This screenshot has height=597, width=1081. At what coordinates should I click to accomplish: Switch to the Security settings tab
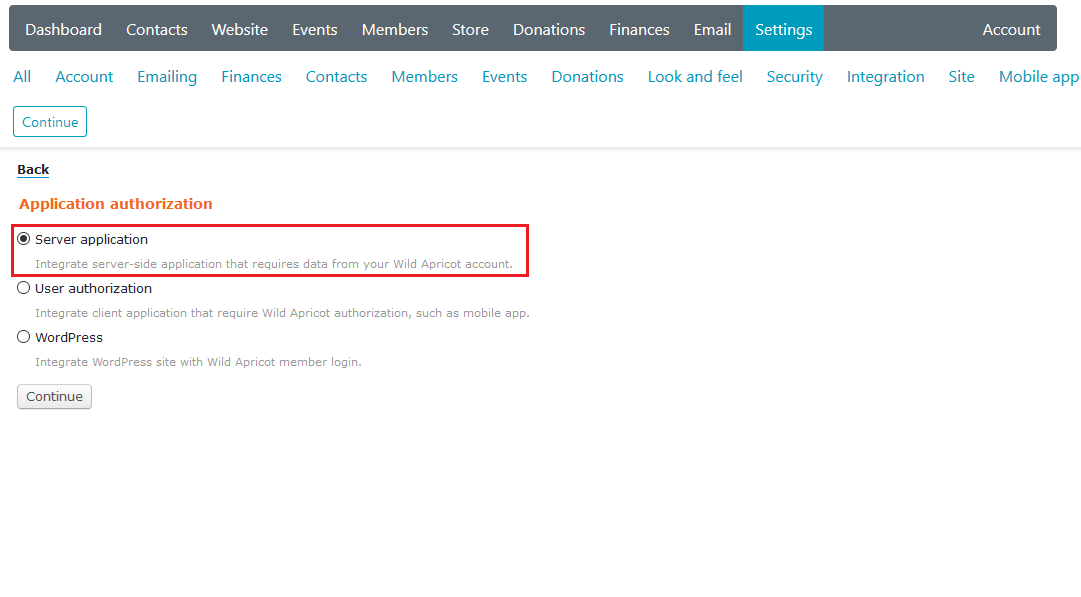(x=794, y=76)
